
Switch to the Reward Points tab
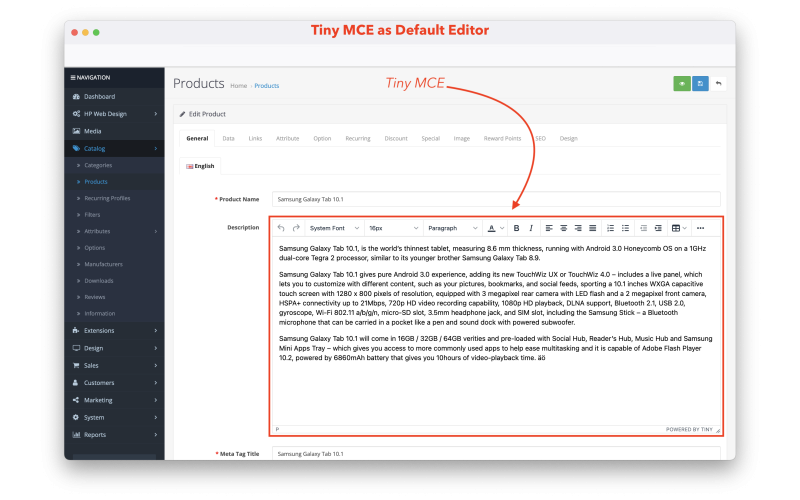pos(503,138)
